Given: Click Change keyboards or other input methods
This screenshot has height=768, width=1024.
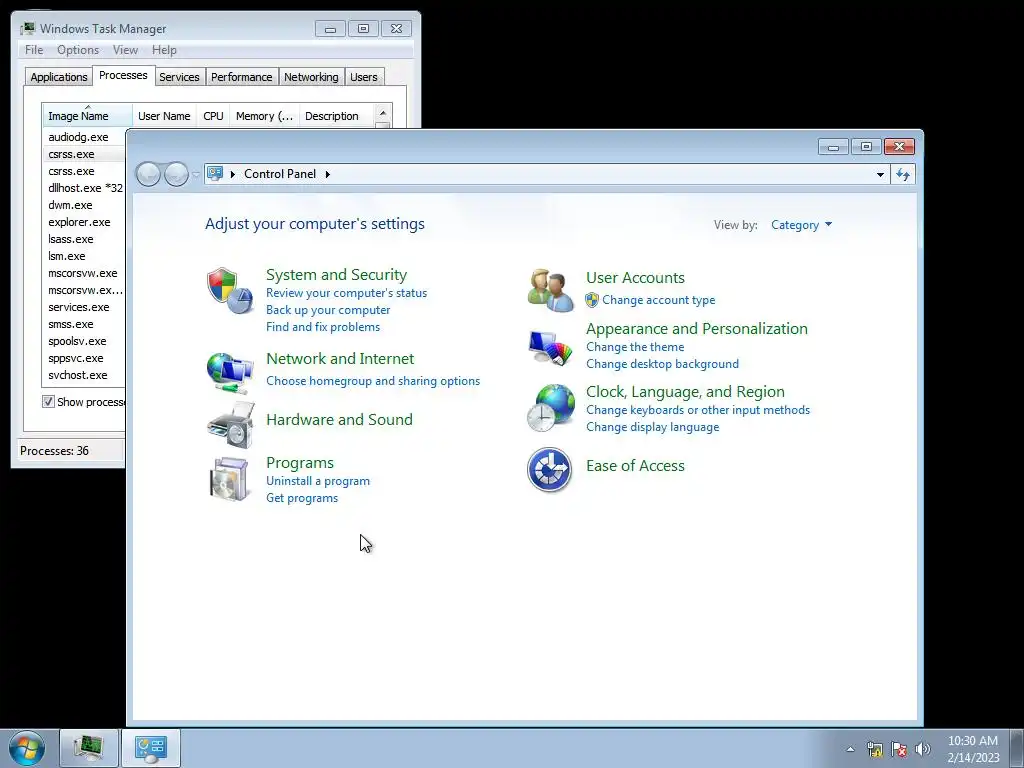Looking at the screenshot, I should [x=697, y=410].
